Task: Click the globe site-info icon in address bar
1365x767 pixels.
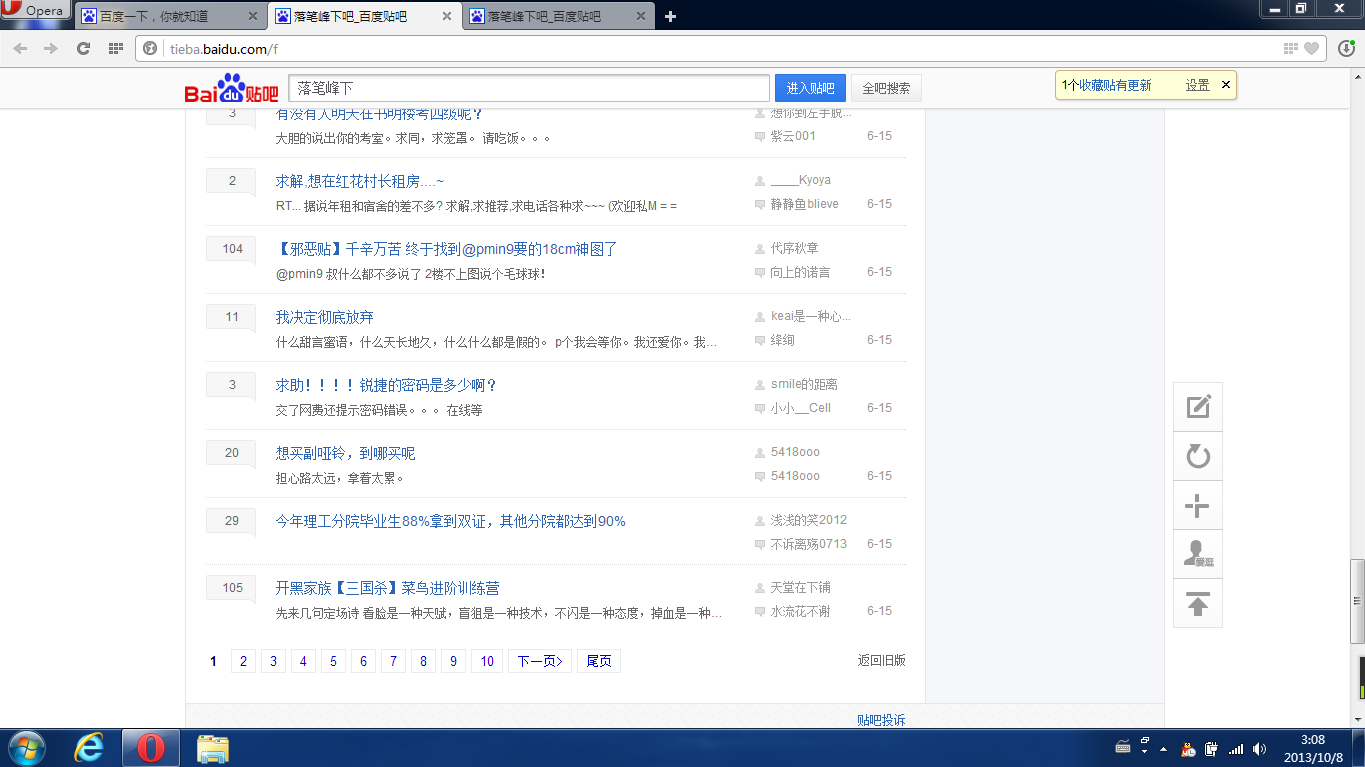Action: tap(150, 49)
